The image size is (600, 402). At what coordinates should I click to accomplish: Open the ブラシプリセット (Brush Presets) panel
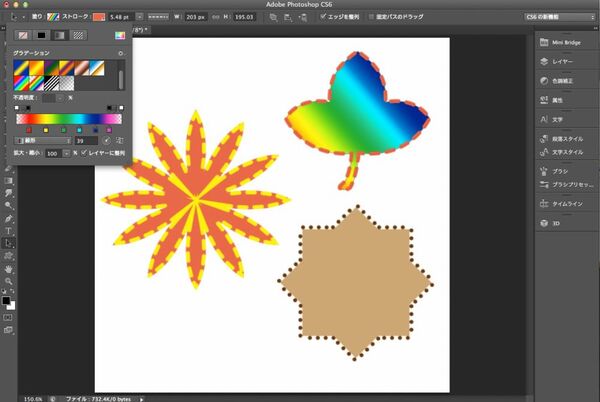[x=567, y=184]
